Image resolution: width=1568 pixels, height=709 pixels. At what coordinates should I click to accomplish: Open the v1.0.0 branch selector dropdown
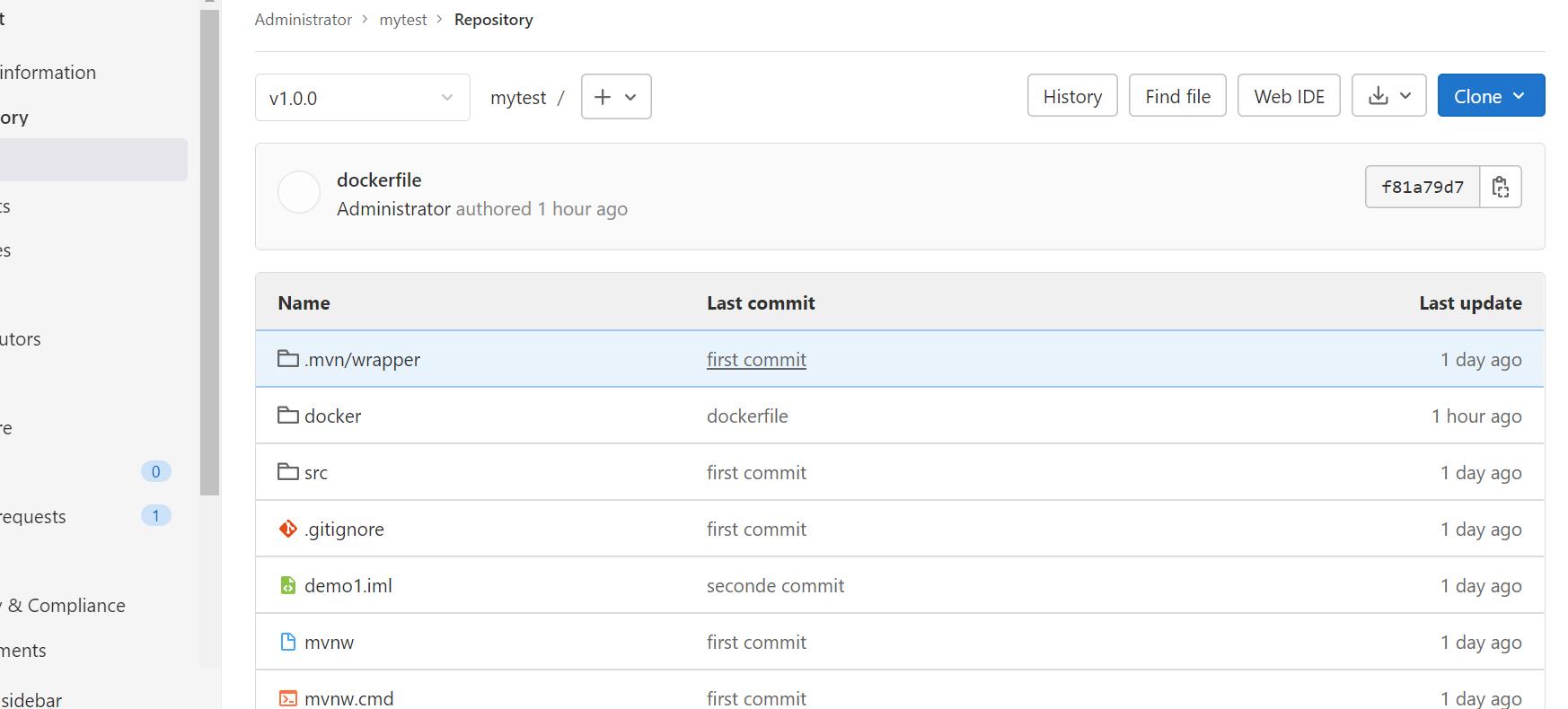coord(362,98)
